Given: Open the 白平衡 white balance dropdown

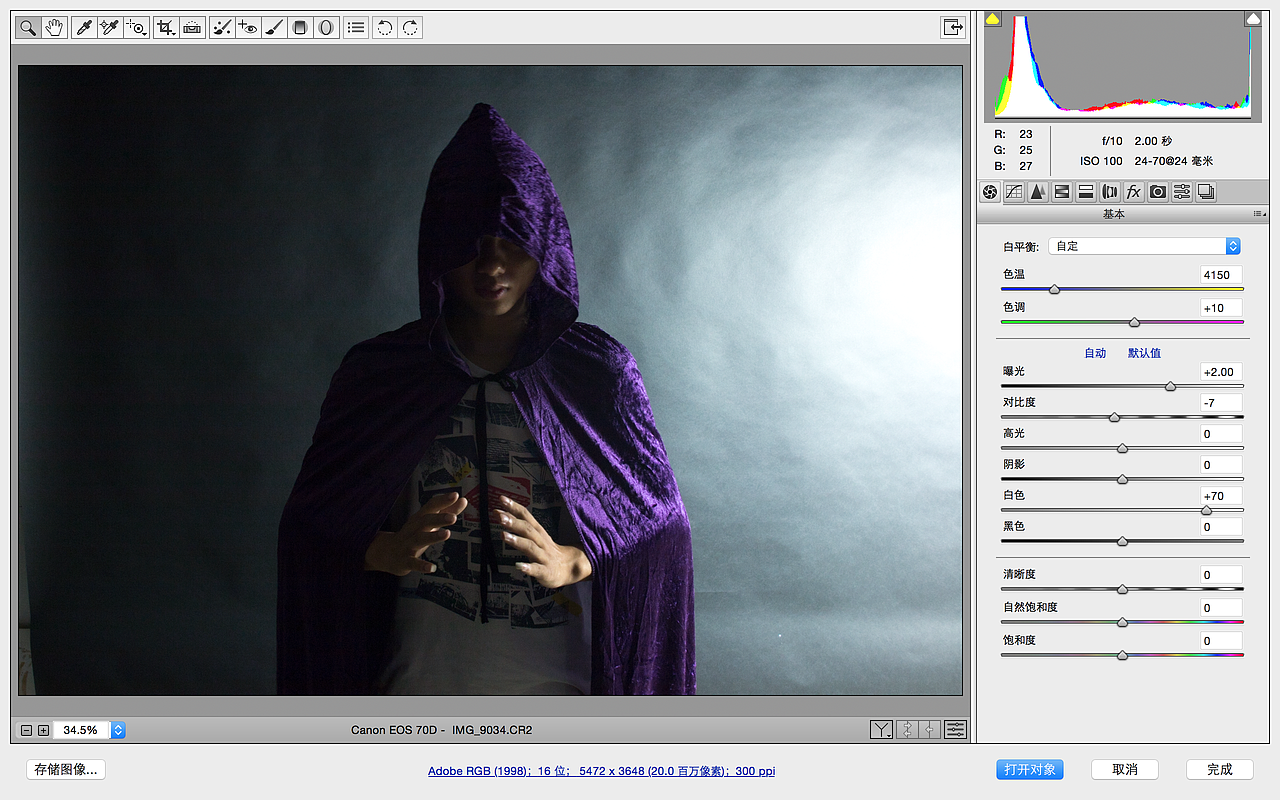Looking at the screenshot, I should click(x=1144, y=246).
